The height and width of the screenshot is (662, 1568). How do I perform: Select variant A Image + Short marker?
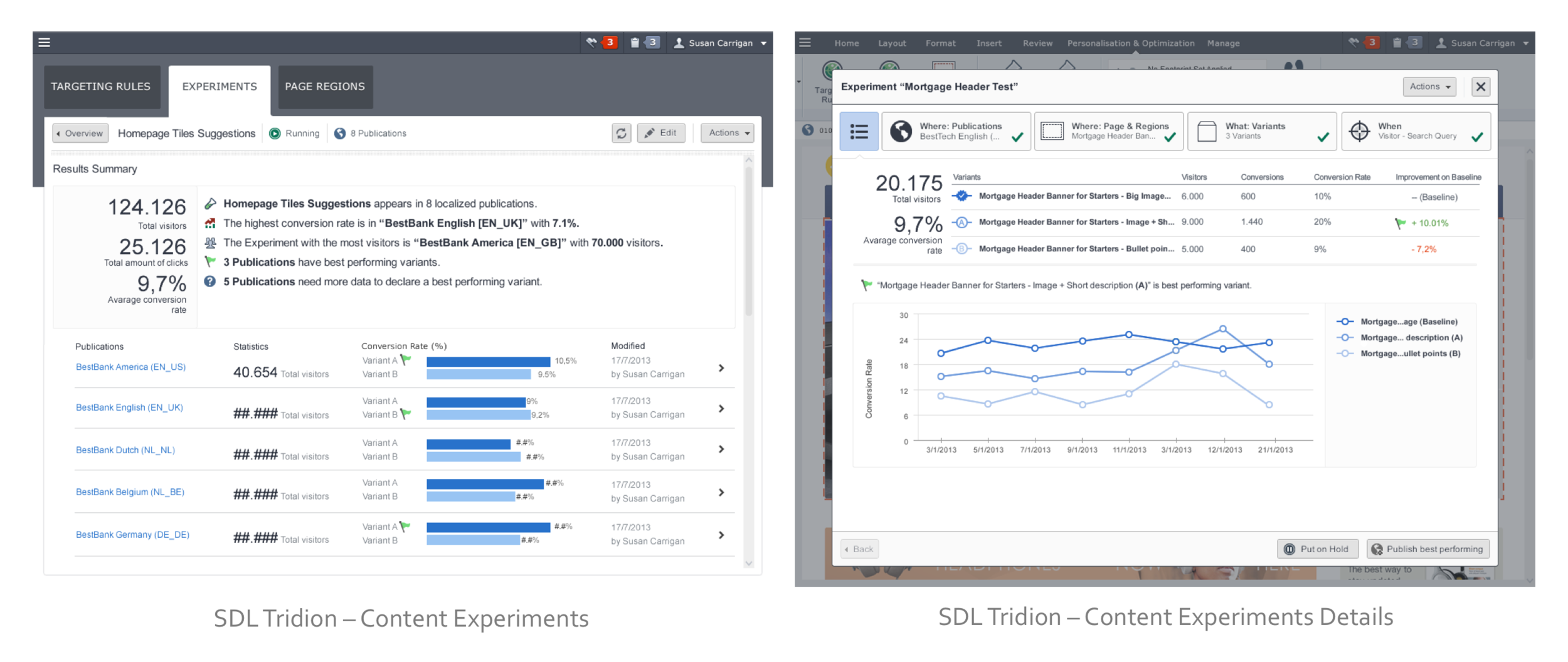(961, 222)
